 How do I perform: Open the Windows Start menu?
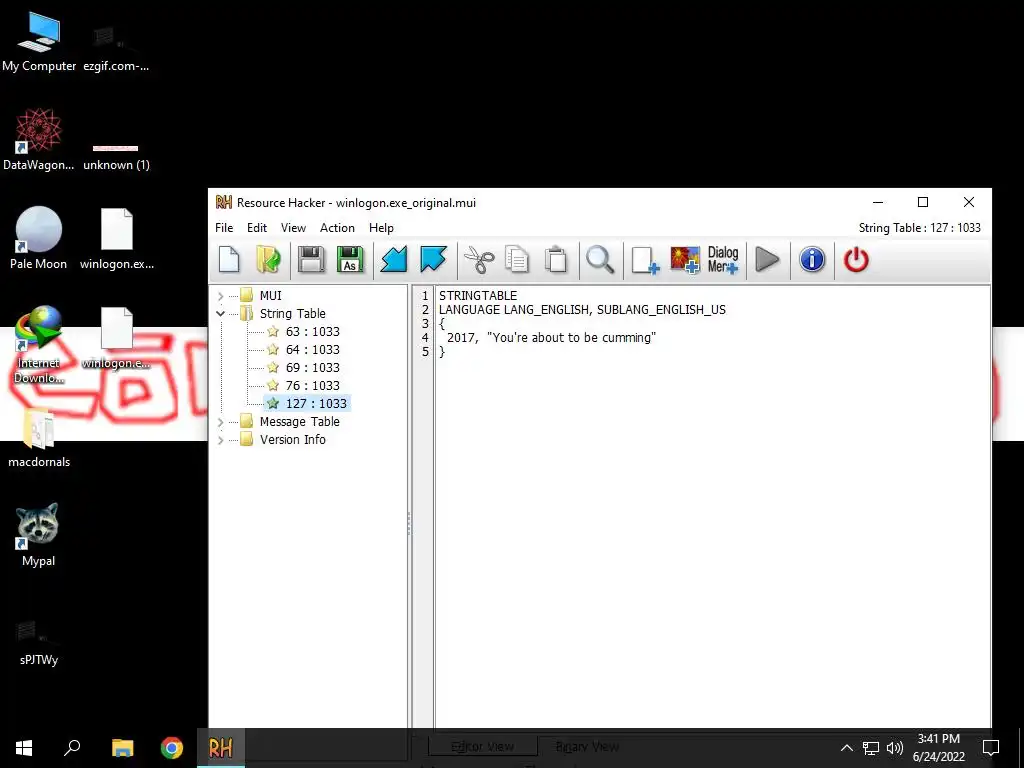[24, 748]
